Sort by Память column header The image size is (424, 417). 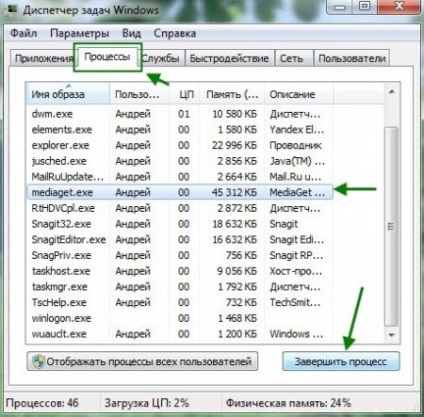point(232,94)
